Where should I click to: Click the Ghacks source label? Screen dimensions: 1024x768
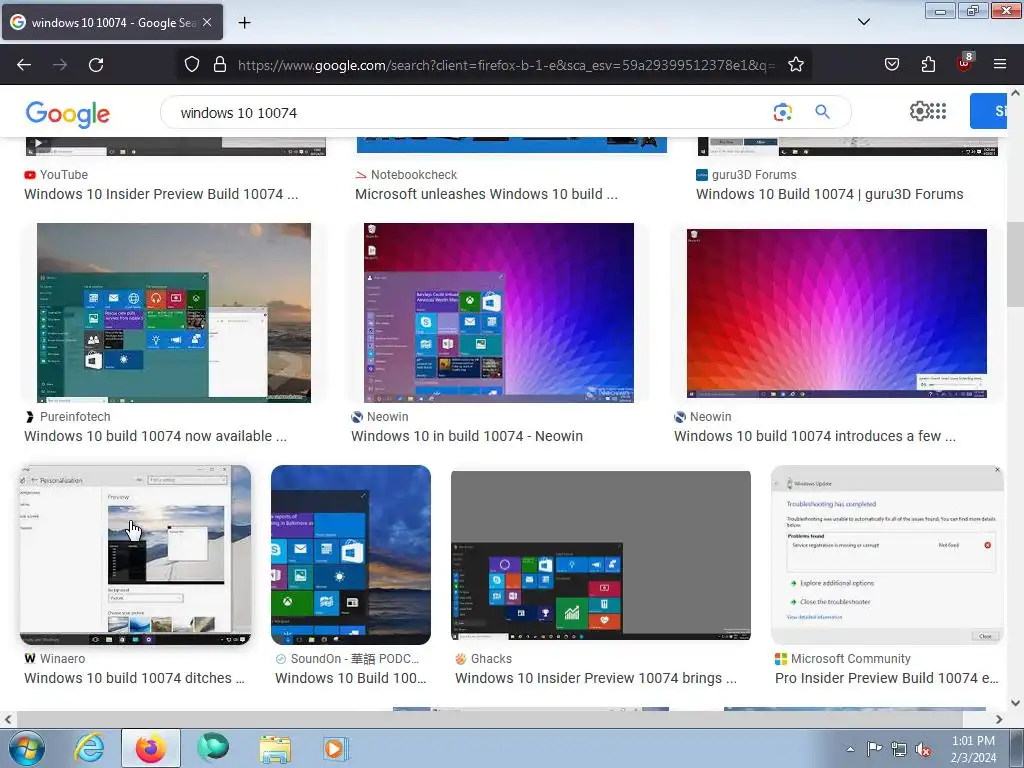[491, 658]
